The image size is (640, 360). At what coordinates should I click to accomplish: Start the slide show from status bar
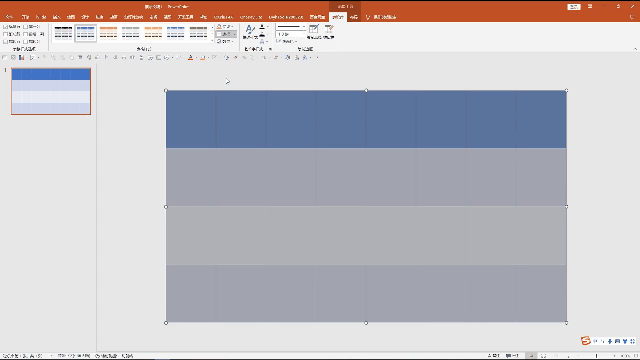568,356
